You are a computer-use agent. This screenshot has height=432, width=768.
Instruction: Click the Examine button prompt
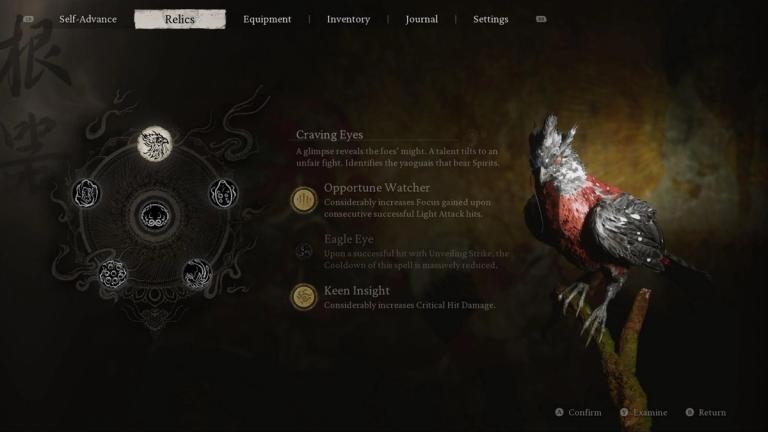coord(644,412)
